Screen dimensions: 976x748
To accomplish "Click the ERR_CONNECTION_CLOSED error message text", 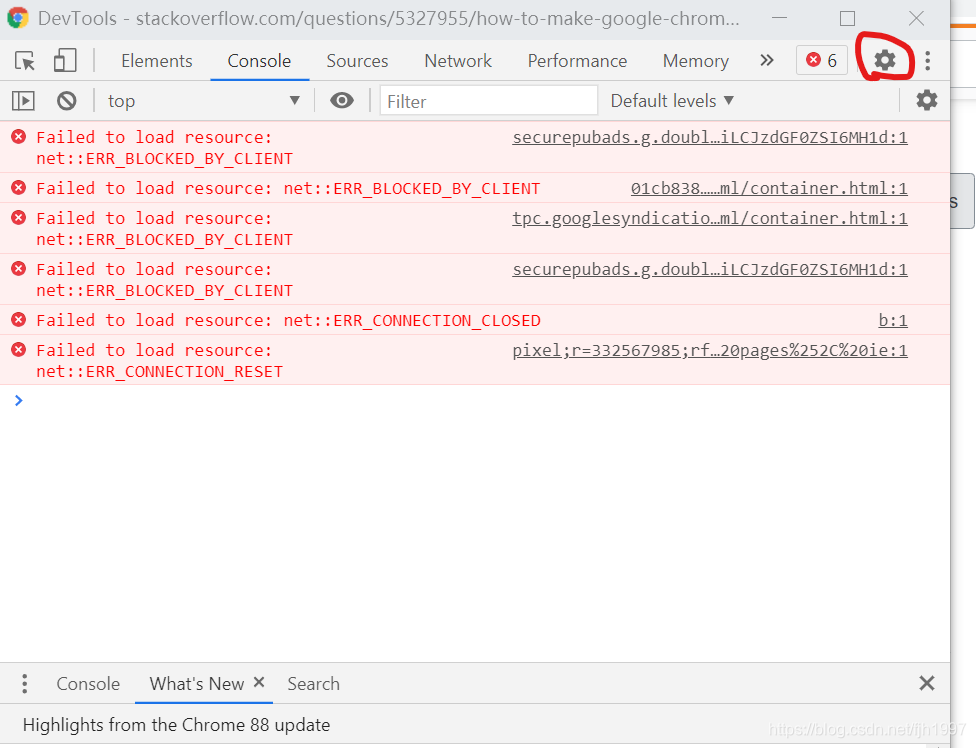I will pos(288,320).
